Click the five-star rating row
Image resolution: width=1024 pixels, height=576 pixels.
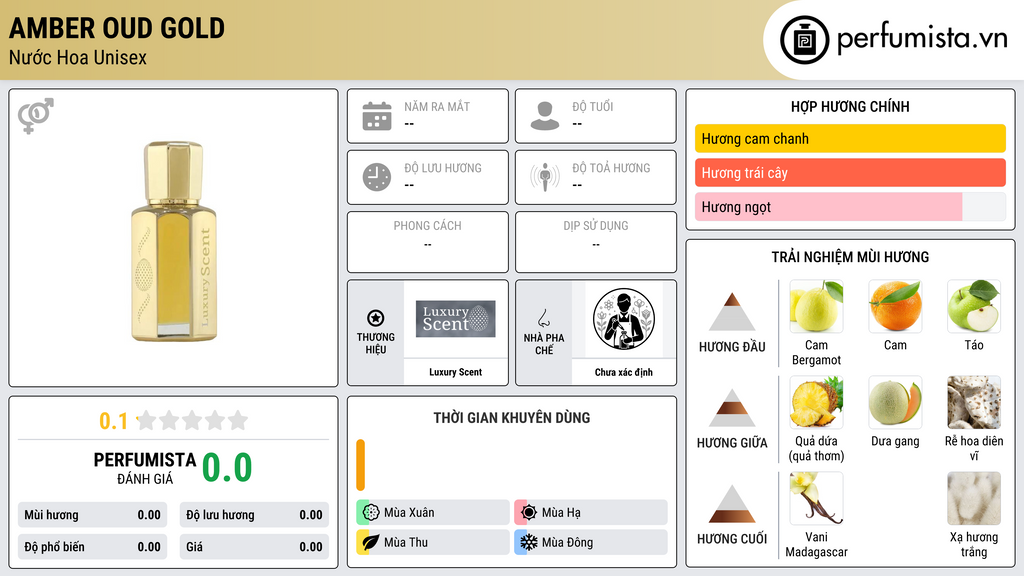pos(193,421)
